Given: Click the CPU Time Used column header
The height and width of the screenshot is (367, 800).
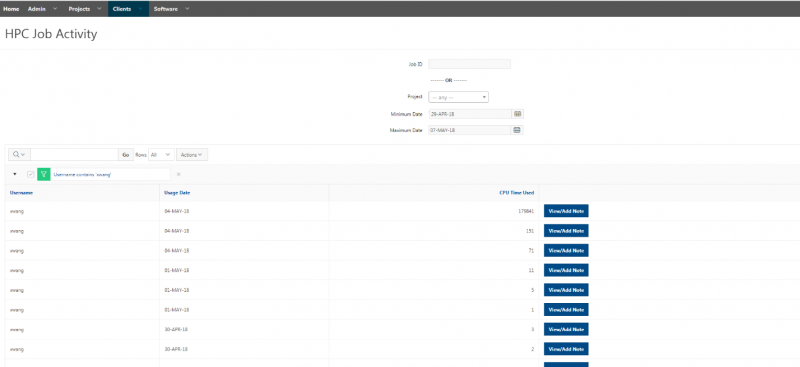Looking at the screenshot, I should (x=516, y=192).
